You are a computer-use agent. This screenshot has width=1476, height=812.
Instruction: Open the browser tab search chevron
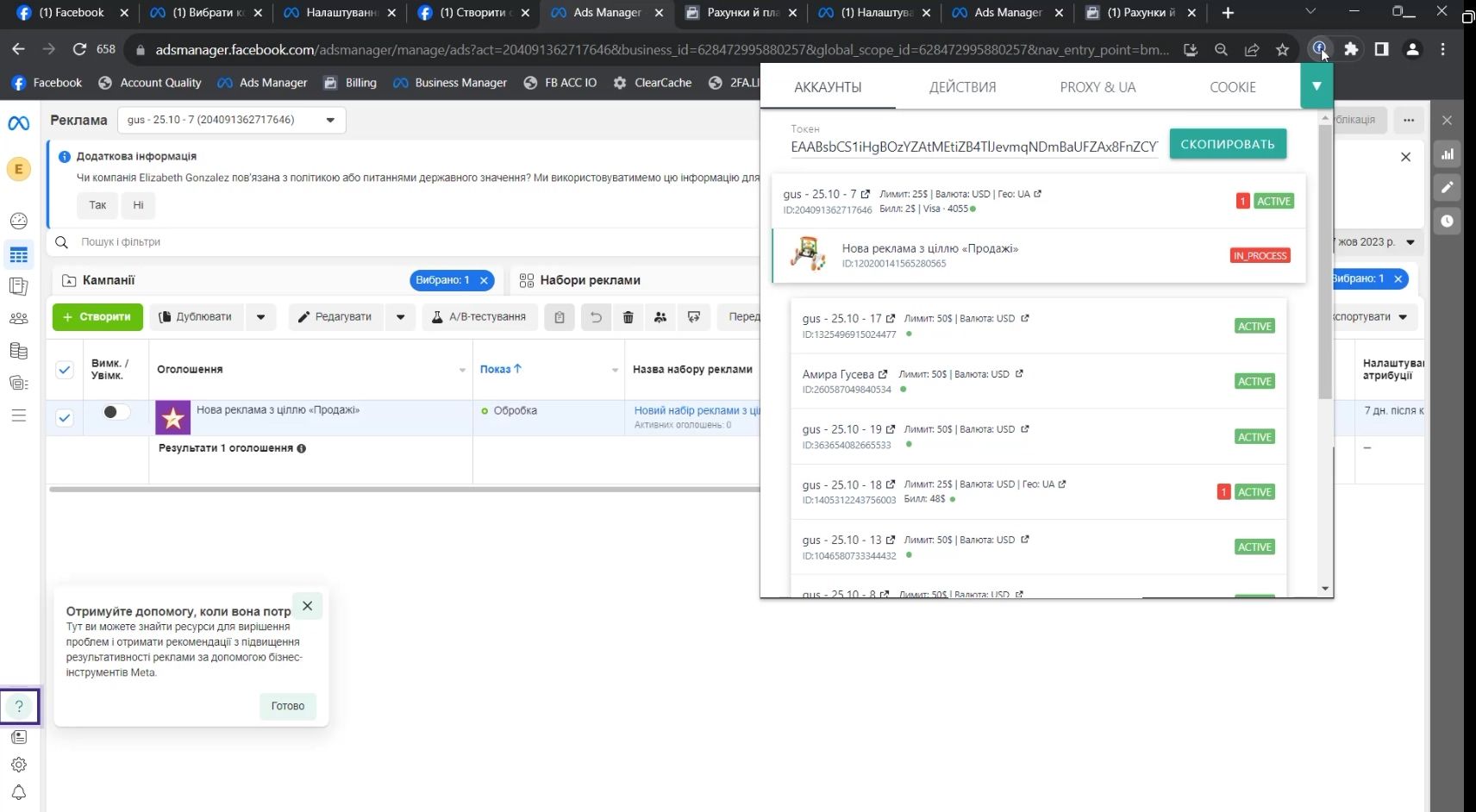(1310, 12)
